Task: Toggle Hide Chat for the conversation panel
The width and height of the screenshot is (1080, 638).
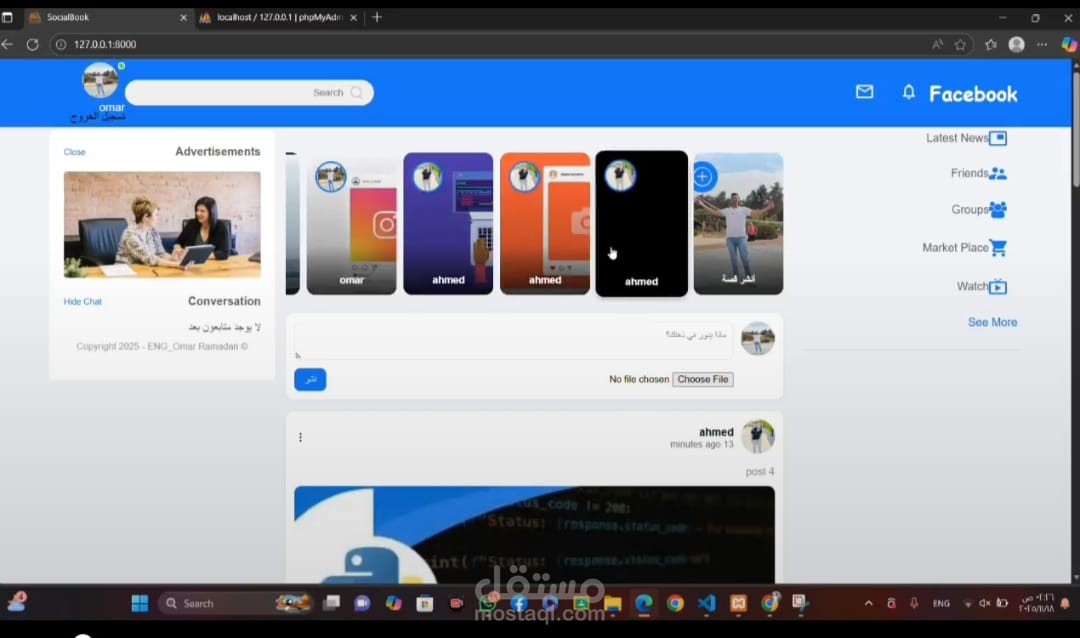Action: [x=82, y=301]
